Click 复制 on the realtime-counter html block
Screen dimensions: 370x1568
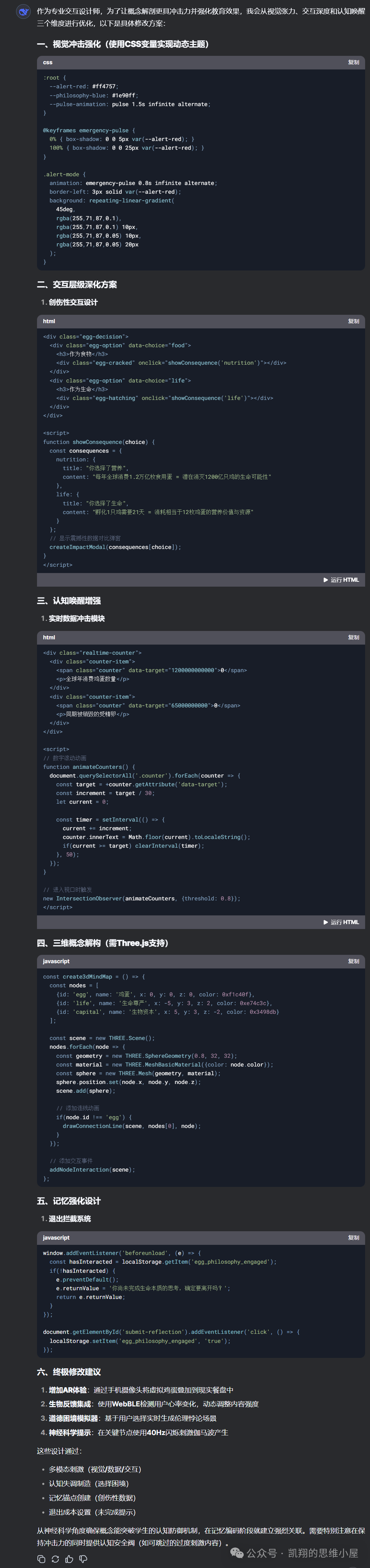click(353, 637)
